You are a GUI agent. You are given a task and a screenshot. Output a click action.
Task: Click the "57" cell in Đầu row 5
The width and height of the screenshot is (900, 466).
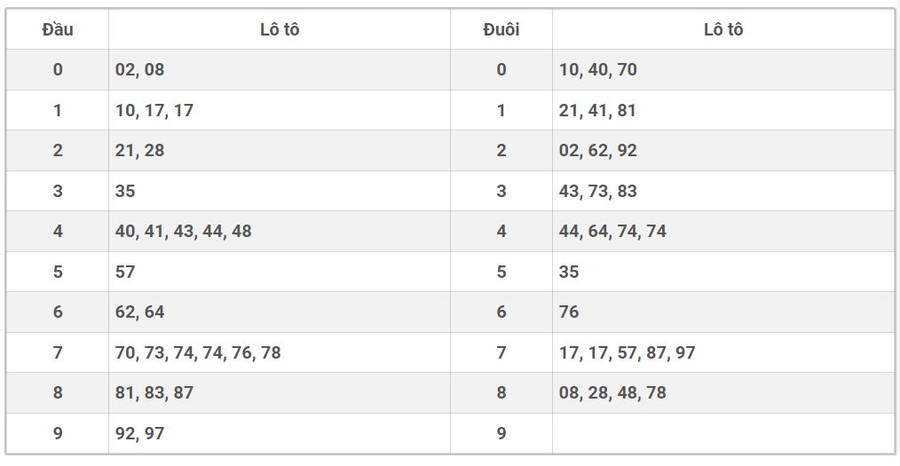click(x=126, y=272)
